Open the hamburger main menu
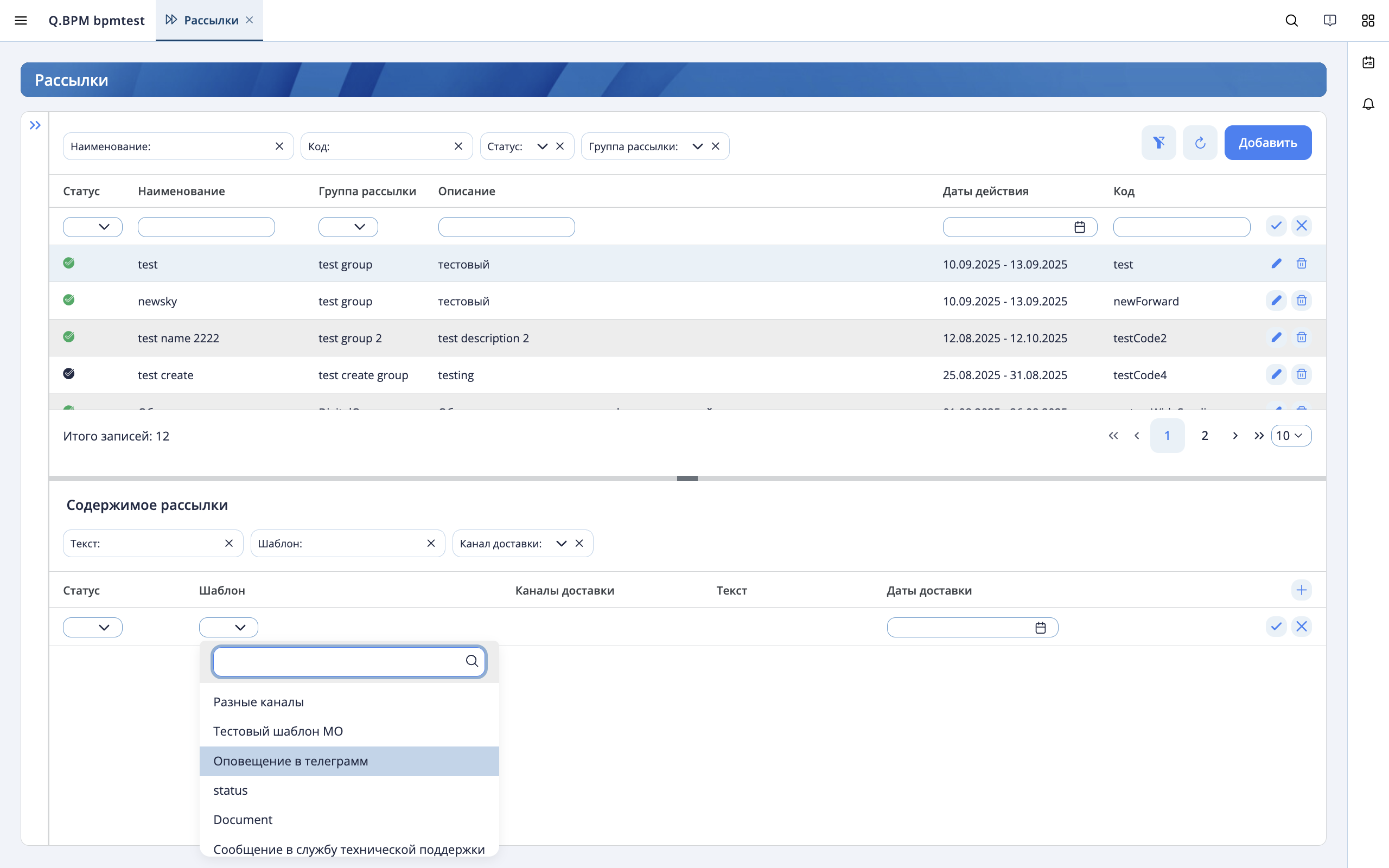The width and height of the screenshot is (1389, 868). pos(21,21)
